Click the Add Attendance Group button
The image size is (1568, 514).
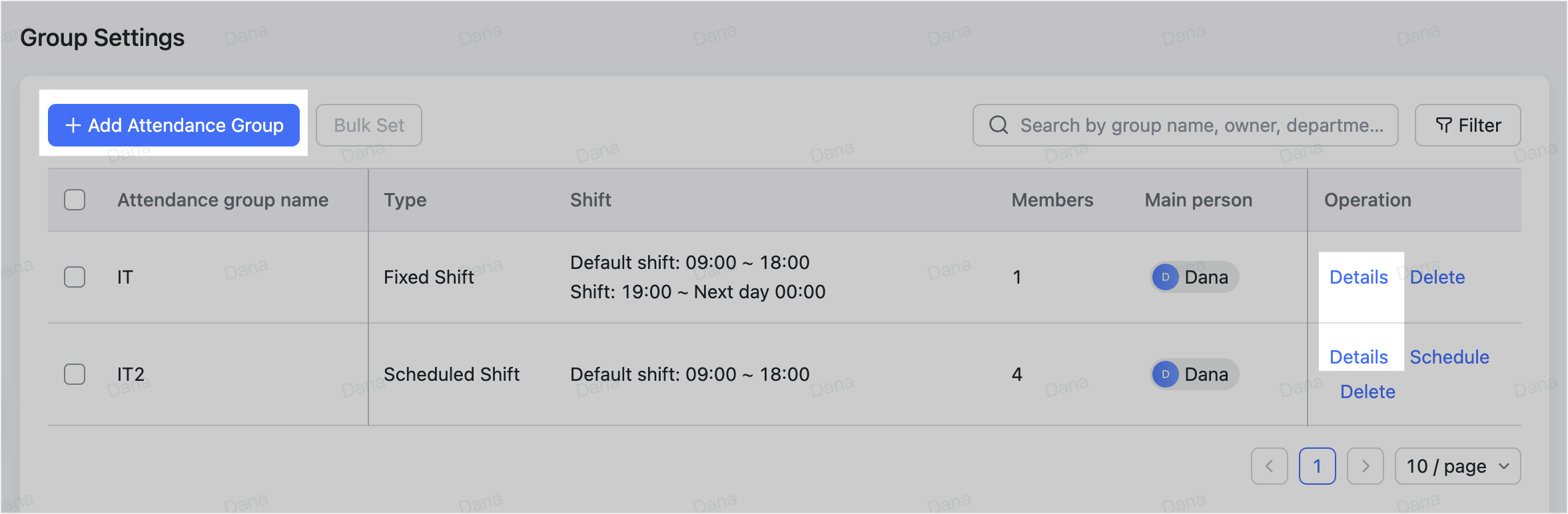[173, 125]
